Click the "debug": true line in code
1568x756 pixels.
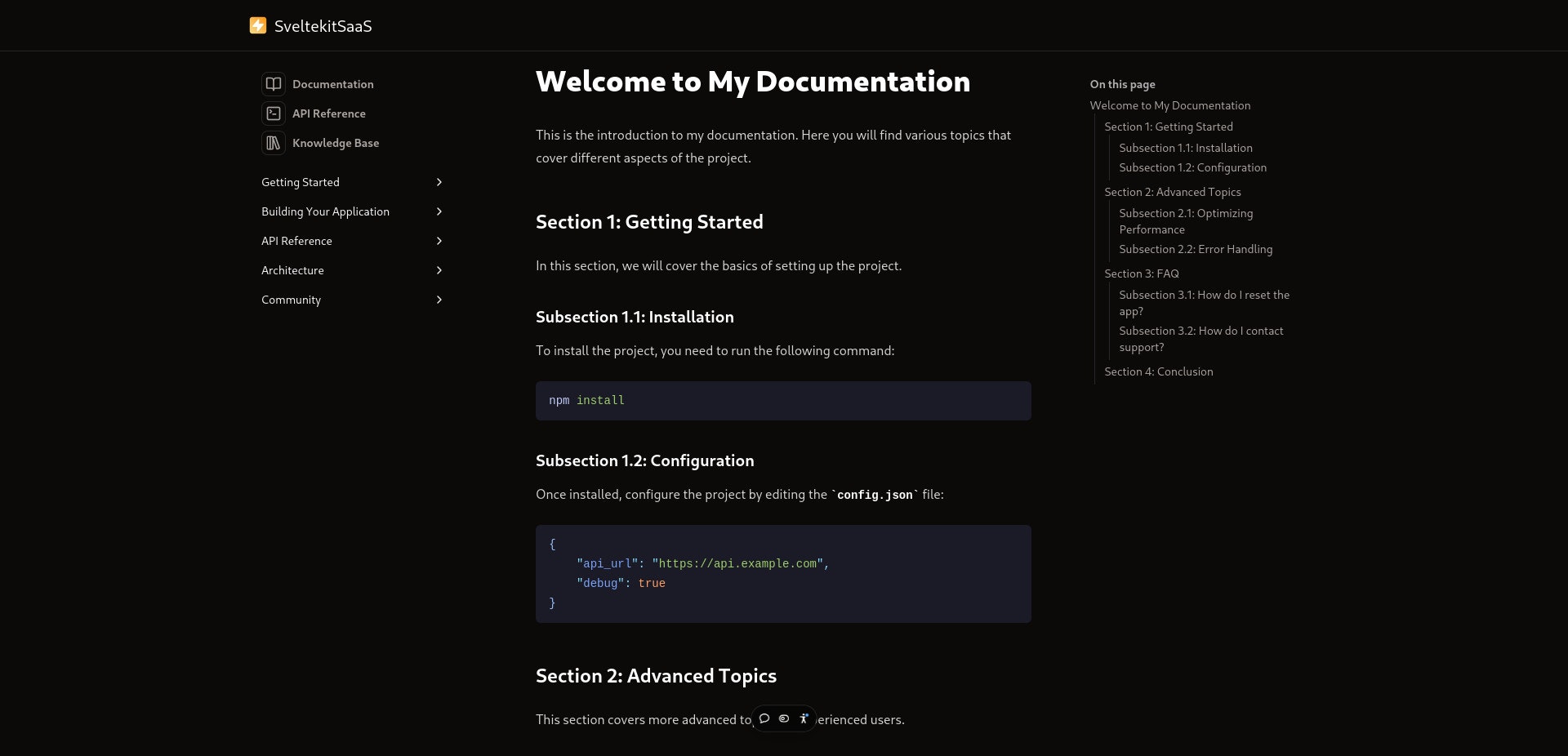click(621, 584)
